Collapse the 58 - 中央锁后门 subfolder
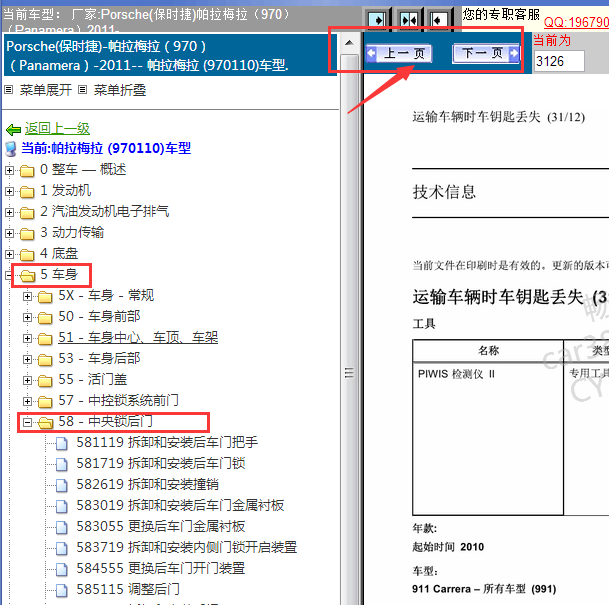The image size is (609, 605). tap(27, 422)
